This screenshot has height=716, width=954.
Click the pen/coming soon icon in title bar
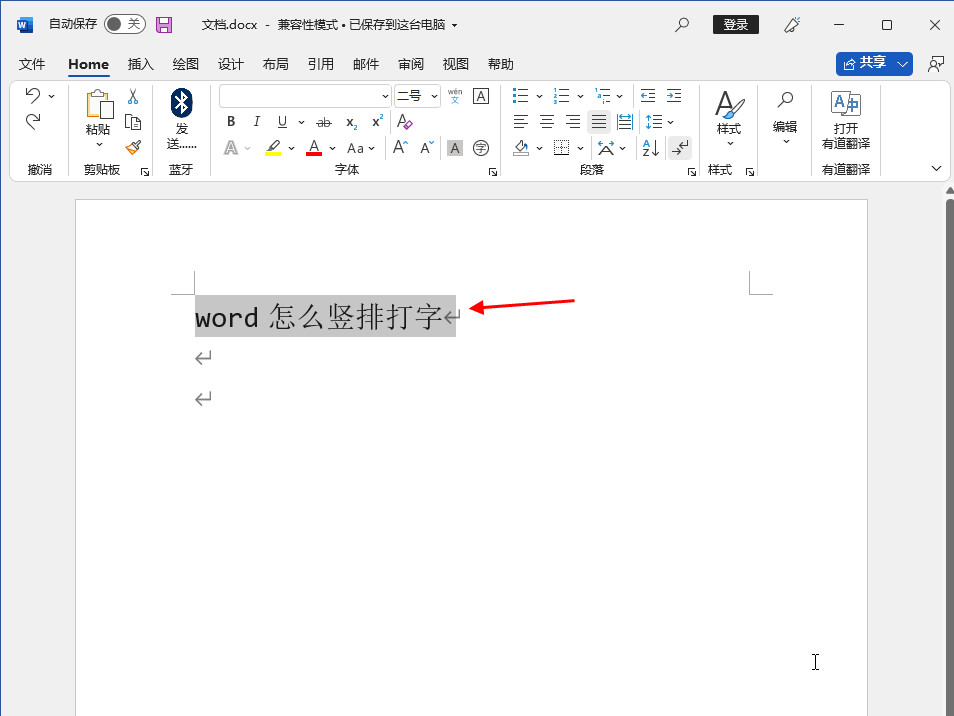pyautogui.click(x=792, y=25)
